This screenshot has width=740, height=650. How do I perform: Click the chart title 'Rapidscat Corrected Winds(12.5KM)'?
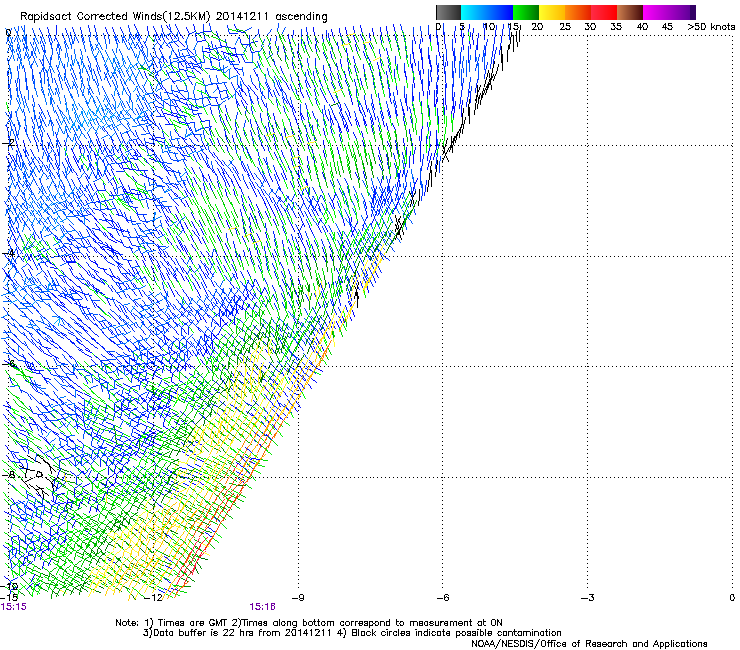pyautogui.click(x=115, y=17)
